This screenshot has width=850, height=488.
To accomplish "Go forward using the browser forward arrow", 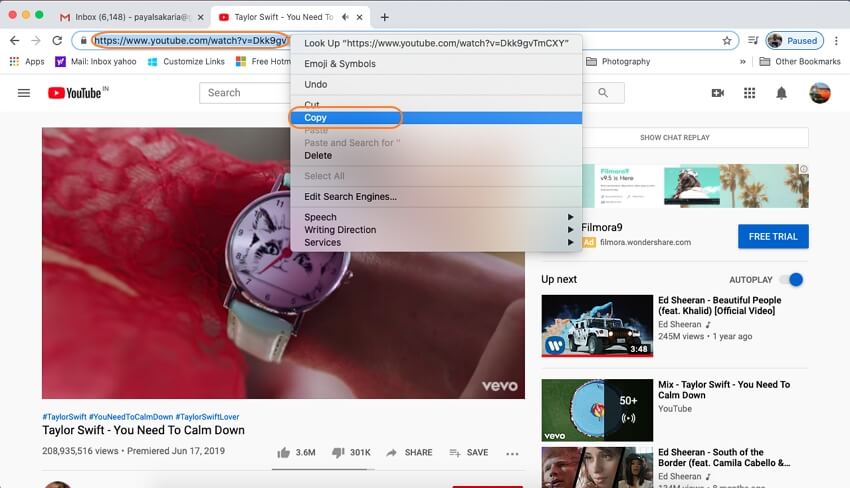I will click(x=36, y=41).
